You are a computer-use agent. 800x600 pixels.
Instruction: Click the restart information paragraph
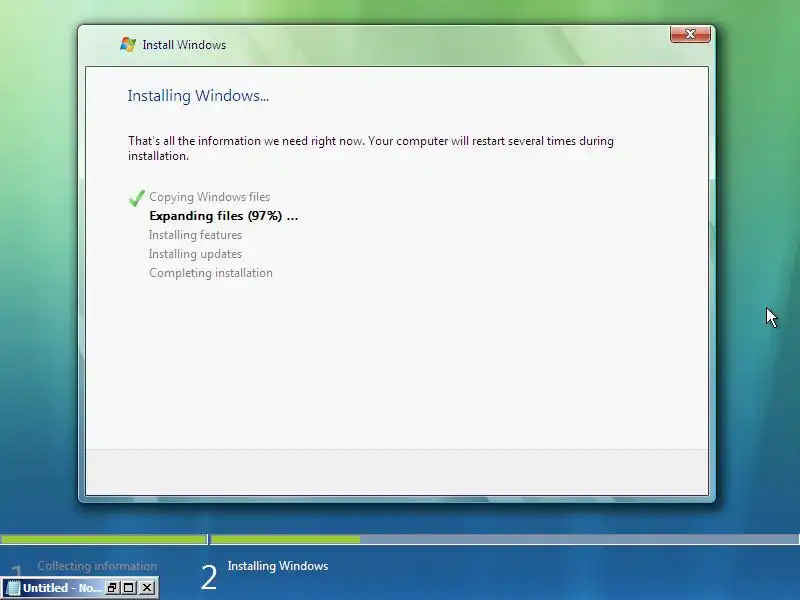coord(371,148)
